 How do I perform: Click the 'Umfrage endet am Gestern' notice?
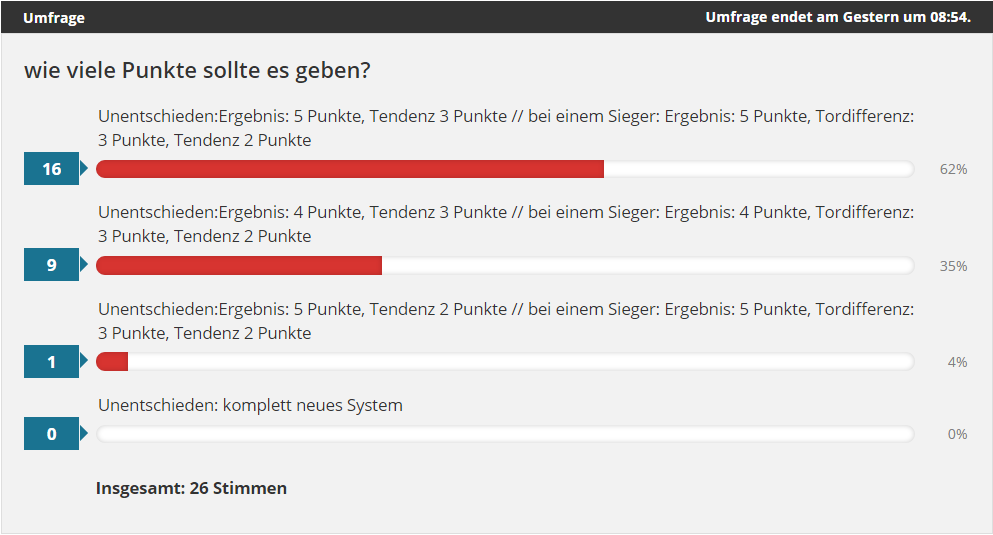click(x=838, y=17)
